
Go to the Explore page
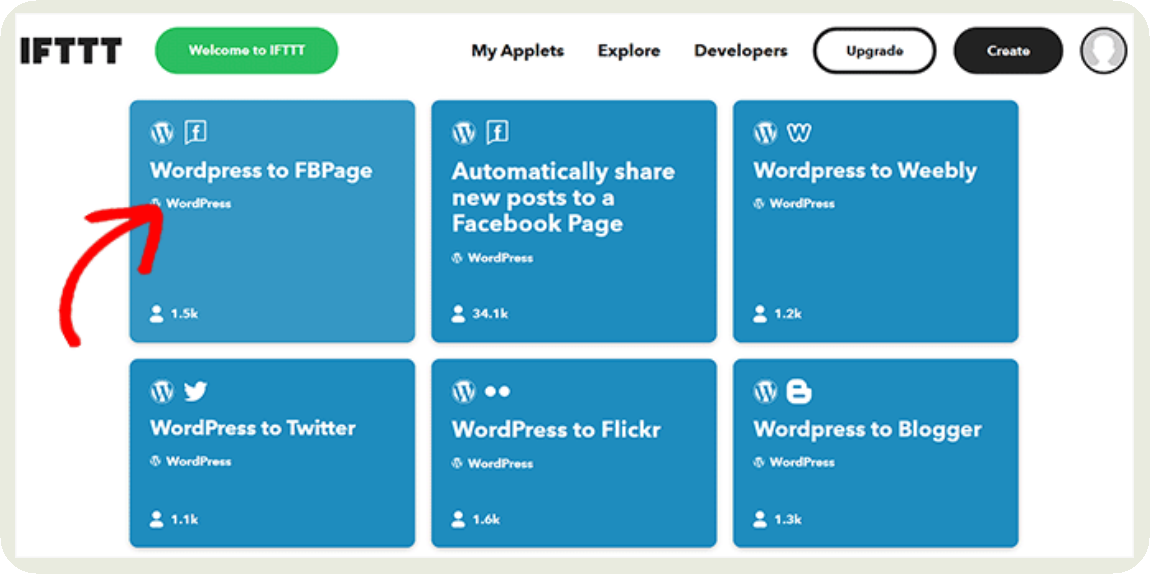pyautogui.click(x=629, y=51)
